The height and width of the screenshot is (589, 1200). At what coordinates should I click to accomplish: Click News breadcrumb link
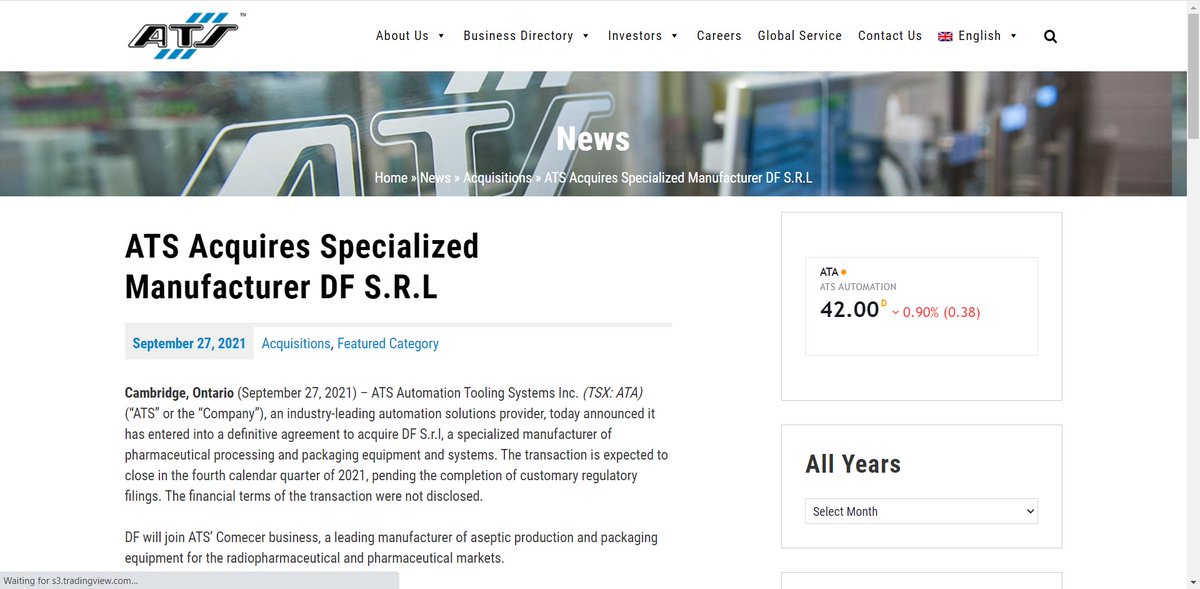click(435, 178)
